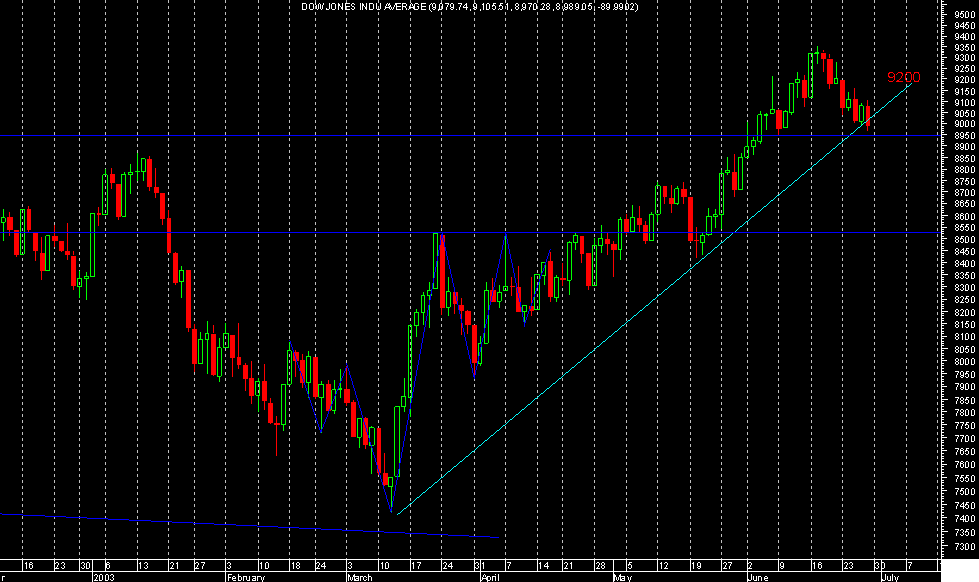Select the 9400 price axis label
The height and width of the screenshot is (582, 979).
pos(965,37)
